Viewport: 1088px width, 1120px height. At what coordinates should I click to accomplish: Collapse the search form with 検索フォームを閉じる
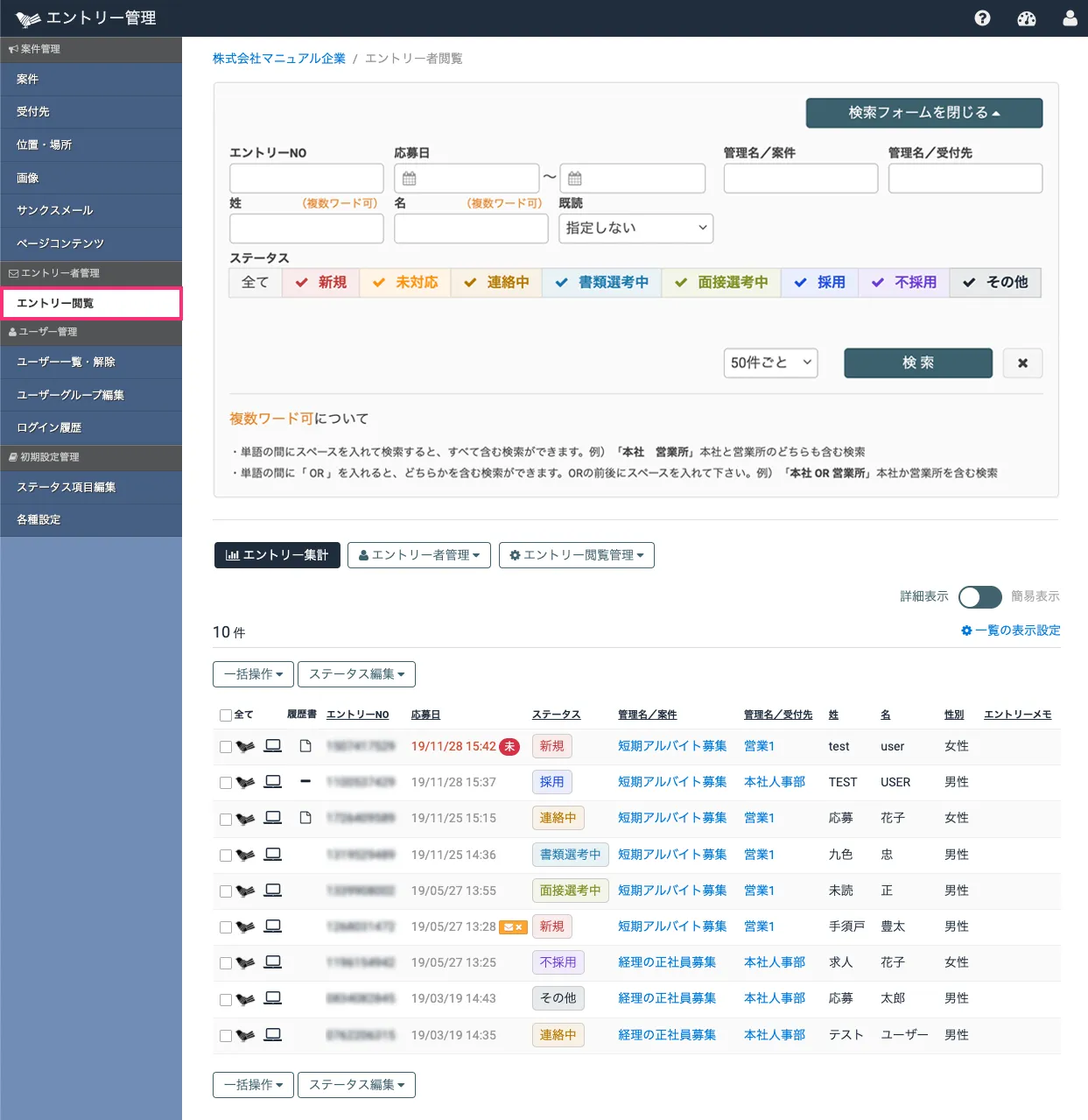click(x=924, y=113)
